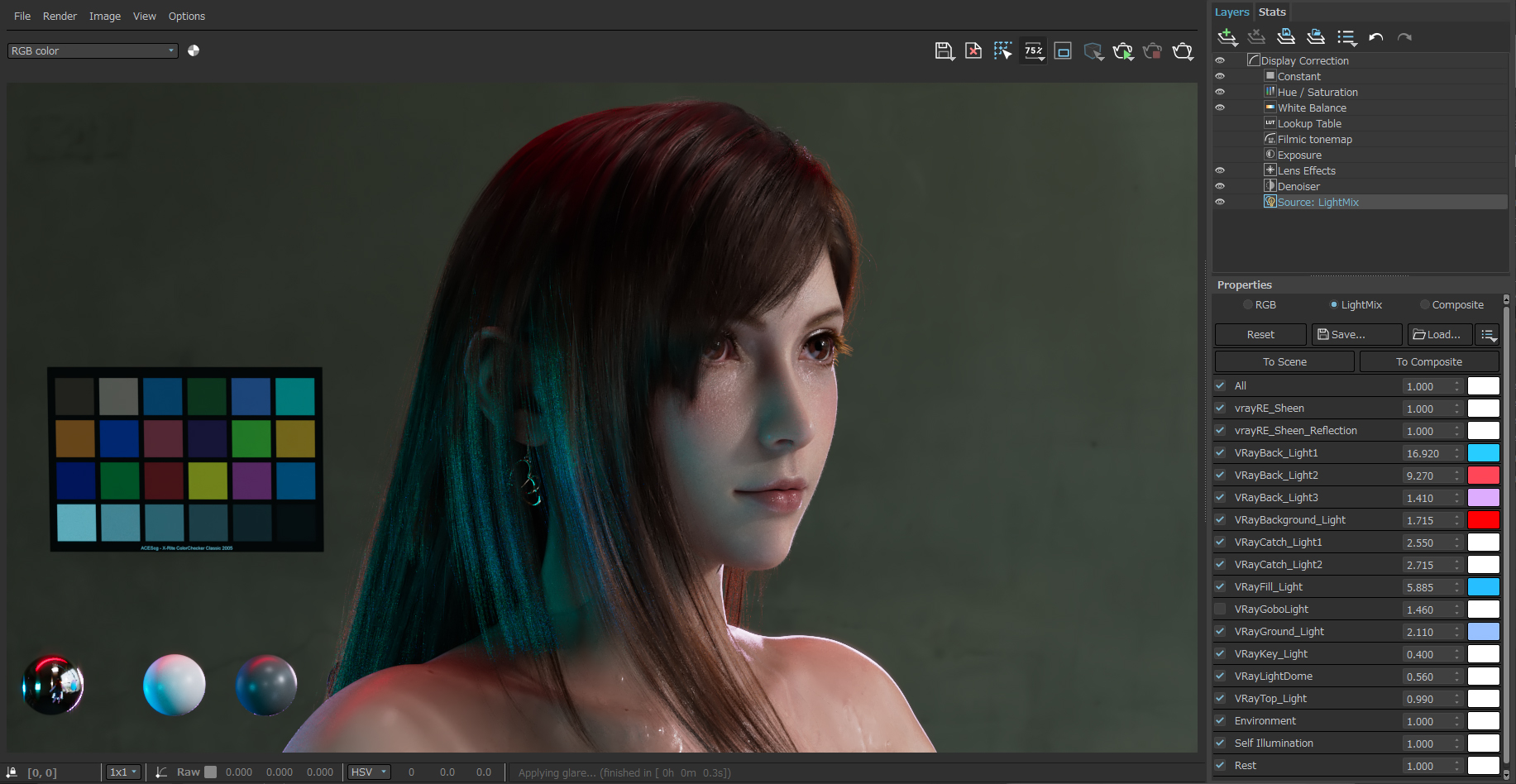Click the Delete layer icon

[1256, 36]
